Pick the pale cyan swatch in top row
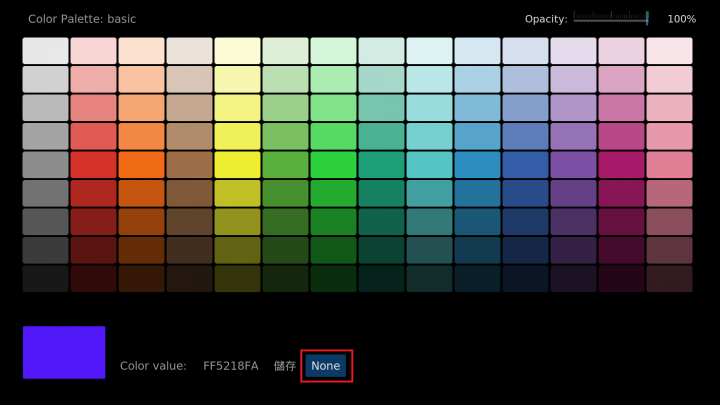720x405 pixels. [429, 51]
